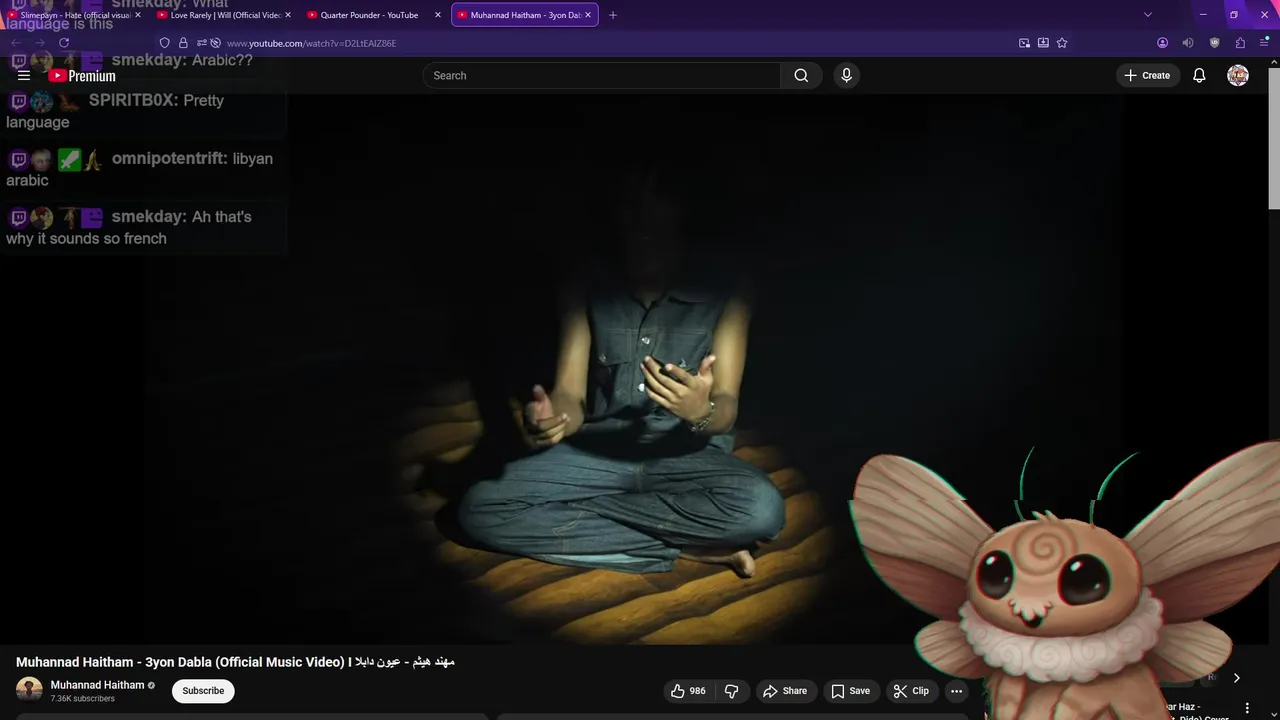Open the notifications bell
1280x720 pixels.
pyautogui.click(x=1199, y=75)
